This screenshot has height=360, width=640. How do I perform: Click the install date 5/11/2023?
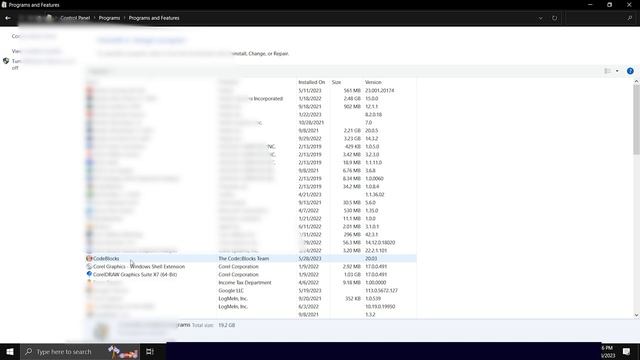pos(310,91)
